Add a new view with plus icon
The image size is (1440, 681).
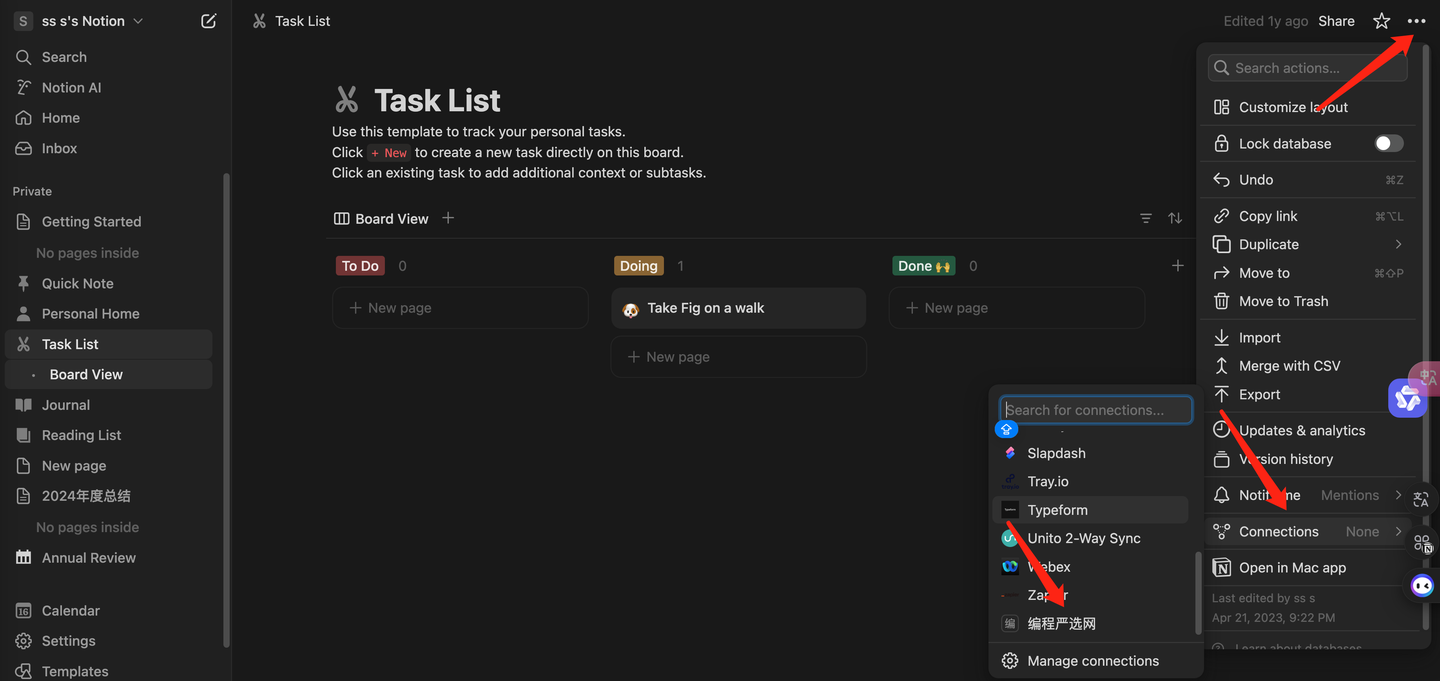point(448,218)
